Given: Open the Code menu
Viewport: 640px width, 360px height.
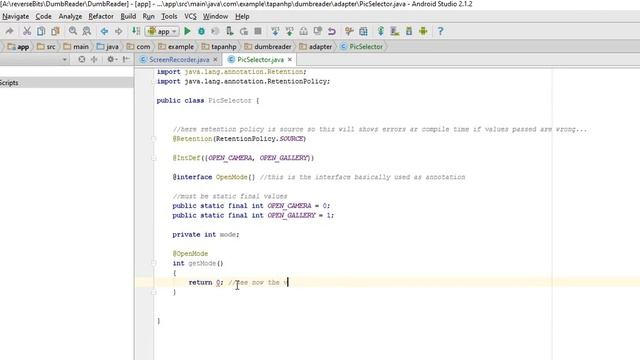Looking at the screenshot, I should pos(43,16).
